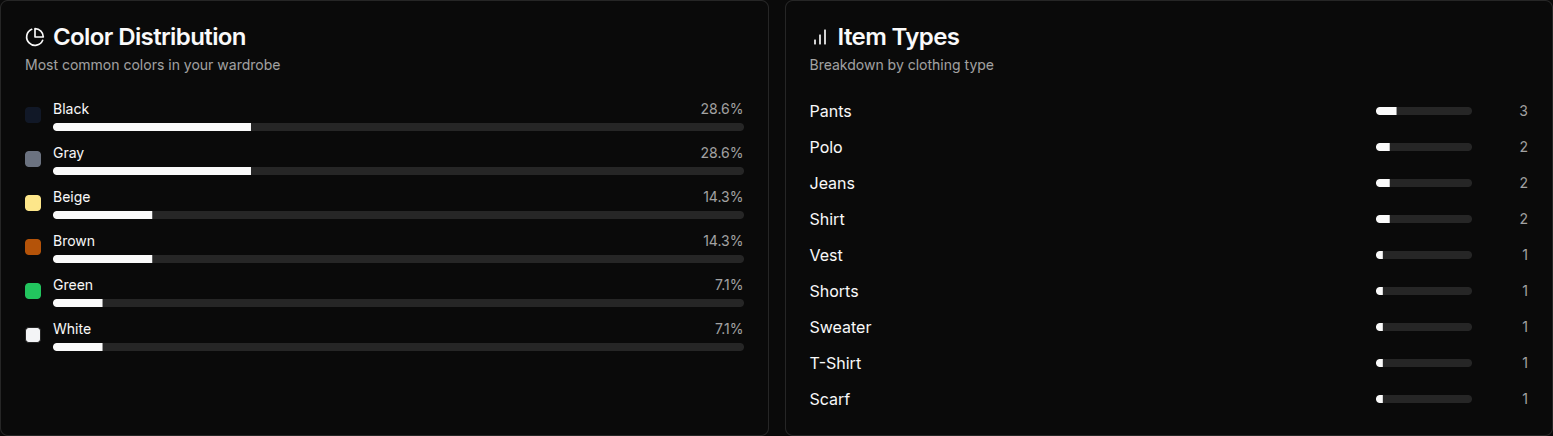Click the Item Types heading
This screenshot has width=1553, height=436.
pyautogui.click(x=898, y=37)
